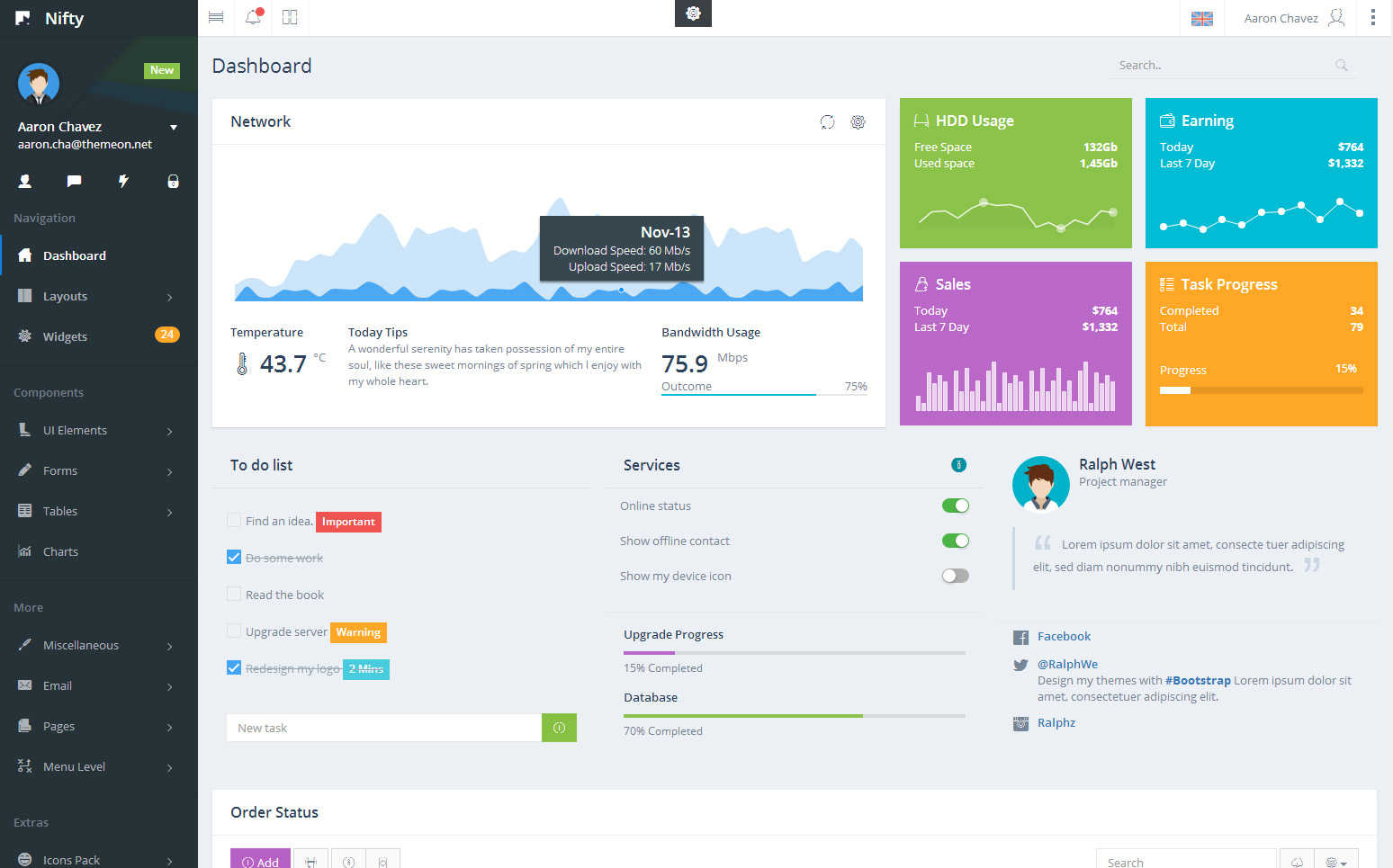Click the Upgrade Progress bar
This screenshot has width=1393, height=868.
coord(795,653)
